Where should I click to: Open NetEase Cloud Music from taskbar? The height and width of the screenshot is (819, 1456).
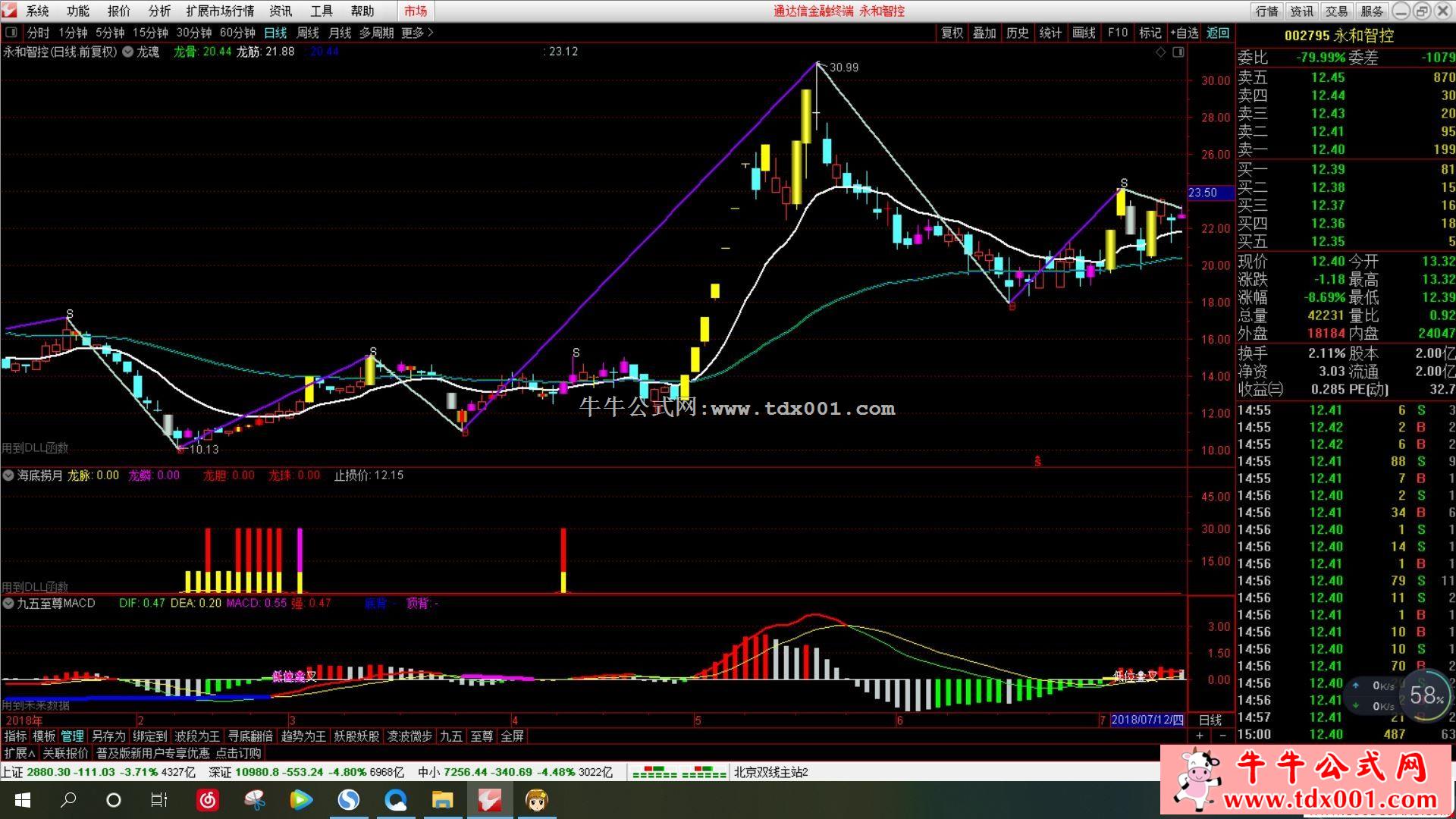click(x=208, y=800)
